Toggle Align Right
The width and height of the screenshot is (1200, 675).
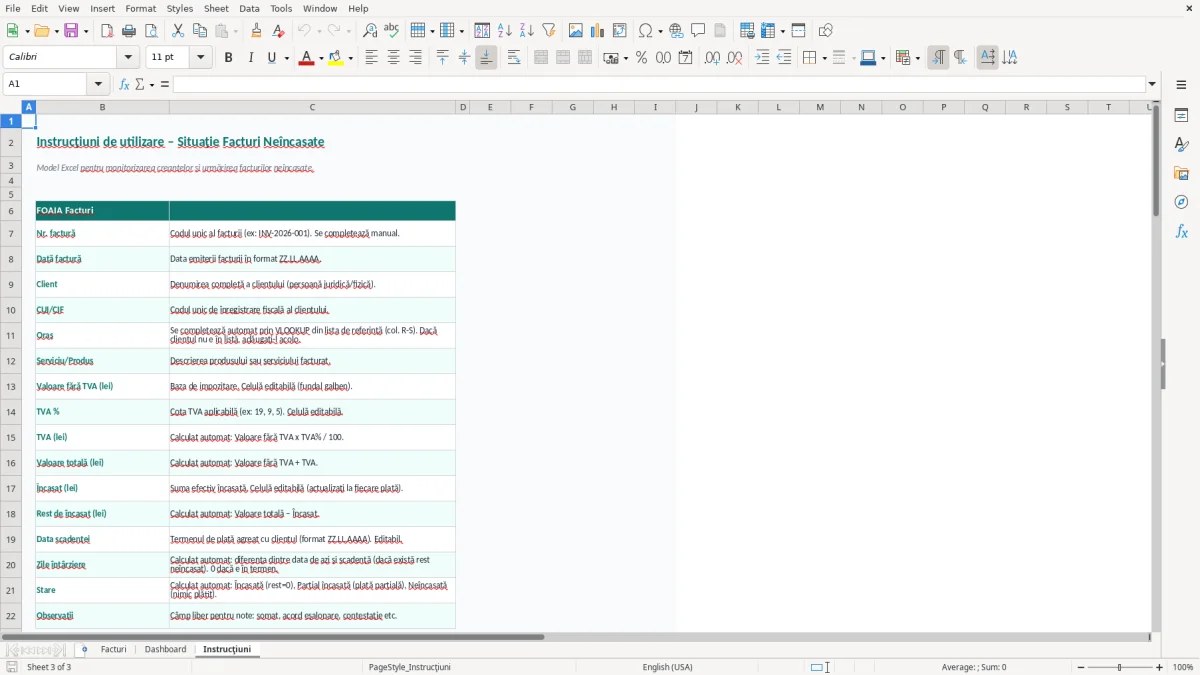415,58
